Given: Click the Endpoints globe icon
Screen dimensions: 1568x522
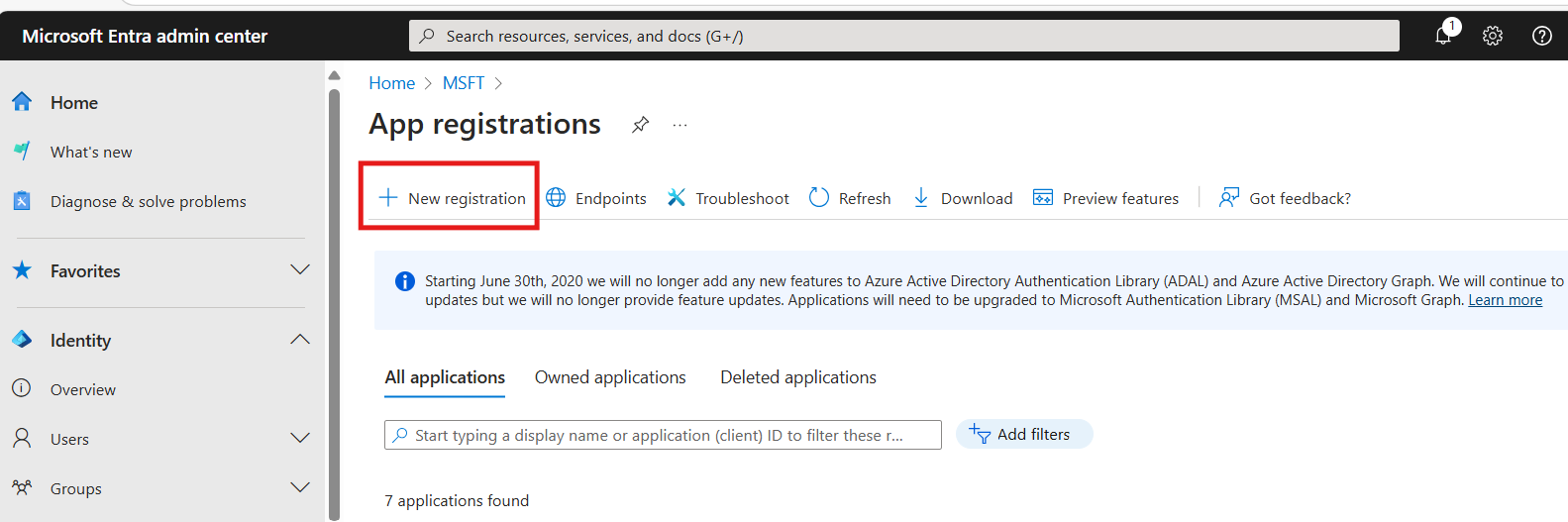Looking at the screenshot, I should [557, 198].
